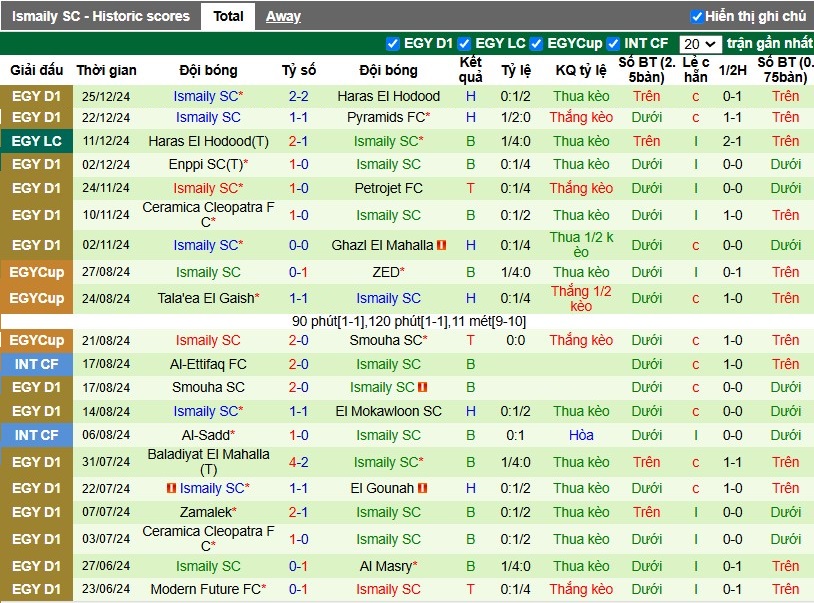Click the INT CF league label on 06/08/24
Viewport: 814px width, 603px height.
tap(36, 435)
